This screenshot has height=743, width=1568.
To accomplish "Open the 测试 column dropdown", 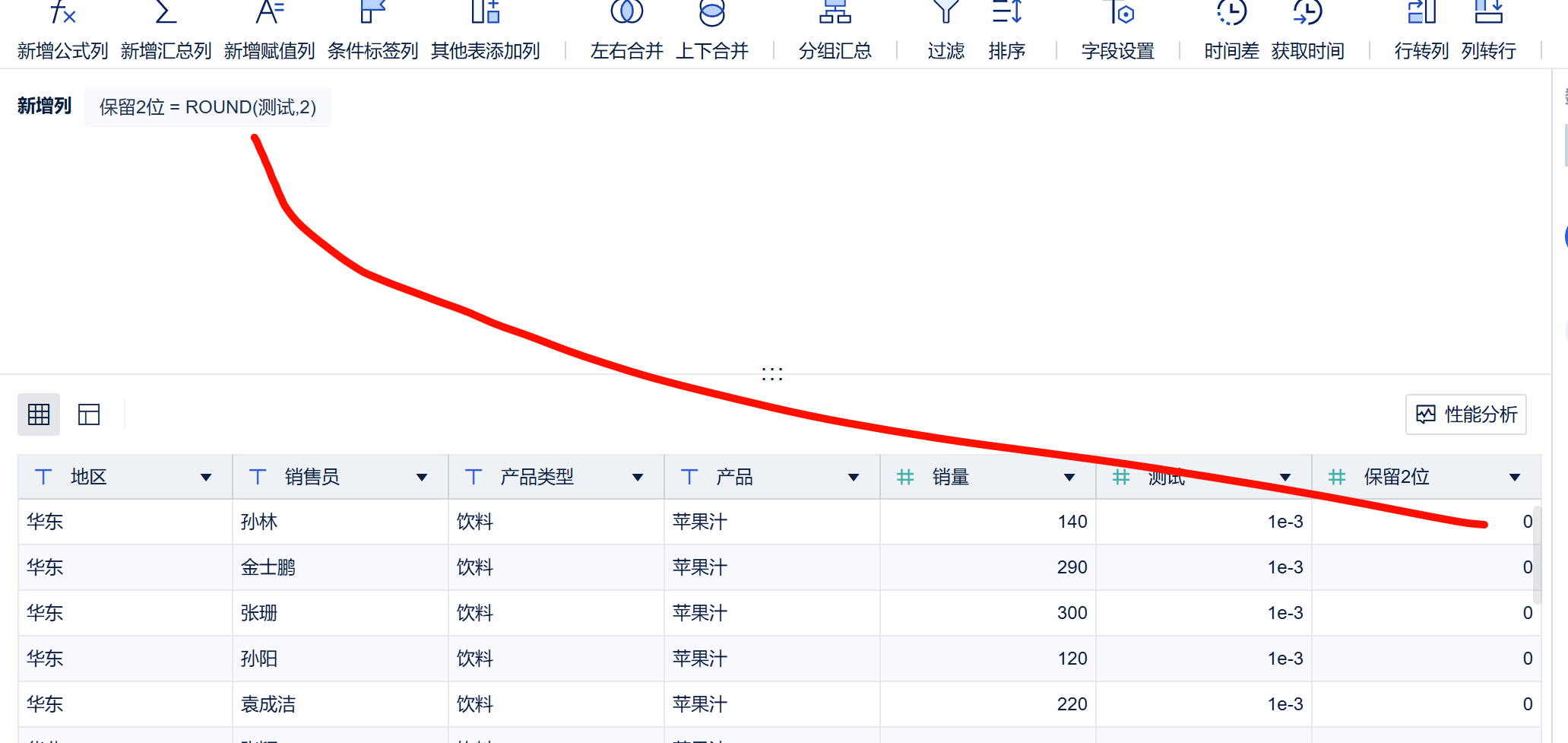I will point(1285,478).
